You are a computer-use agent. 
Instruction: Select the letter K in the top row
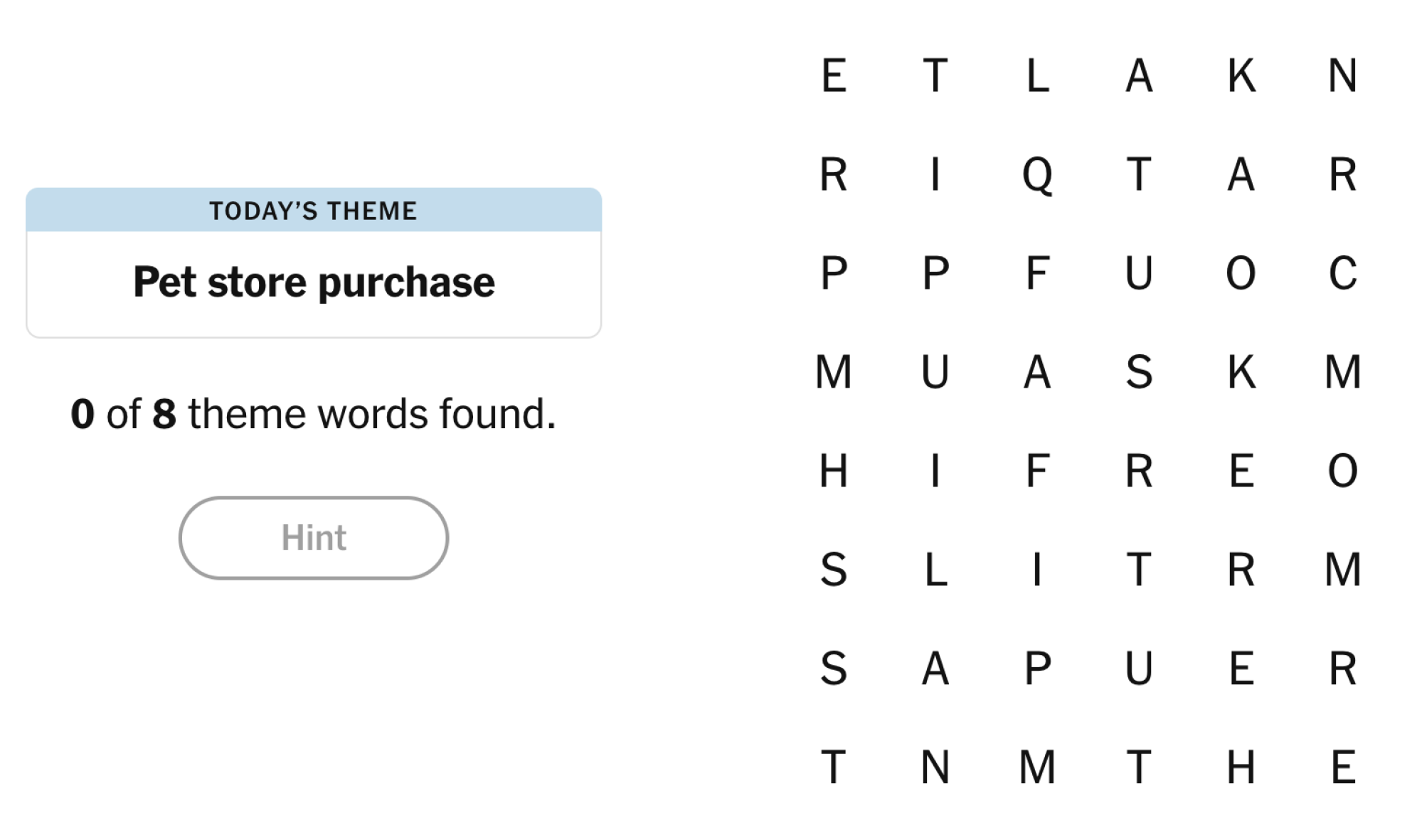tap(1240, 75)
